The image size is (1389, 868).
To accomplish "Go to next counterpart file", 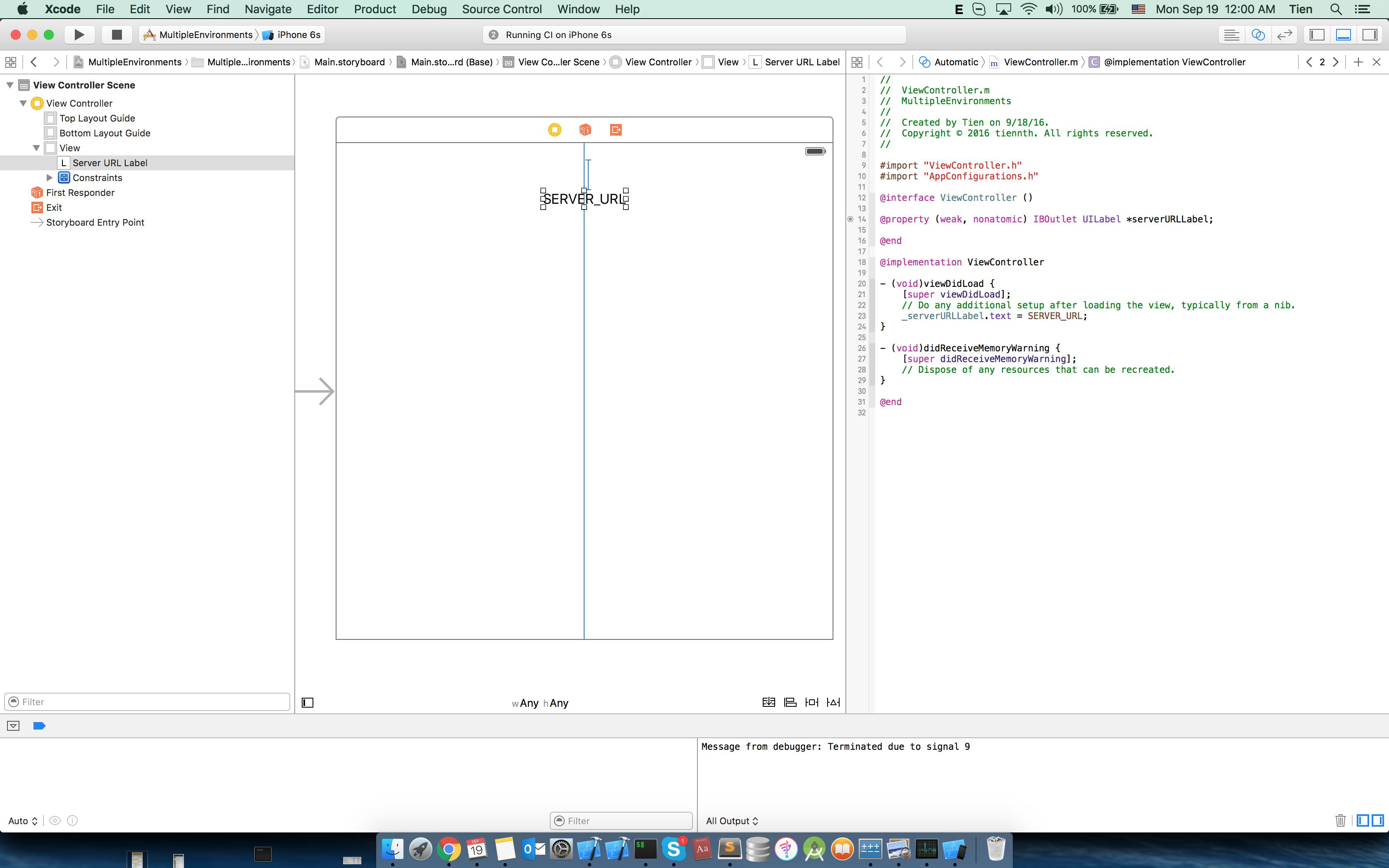I will (x=1336, y=62).
